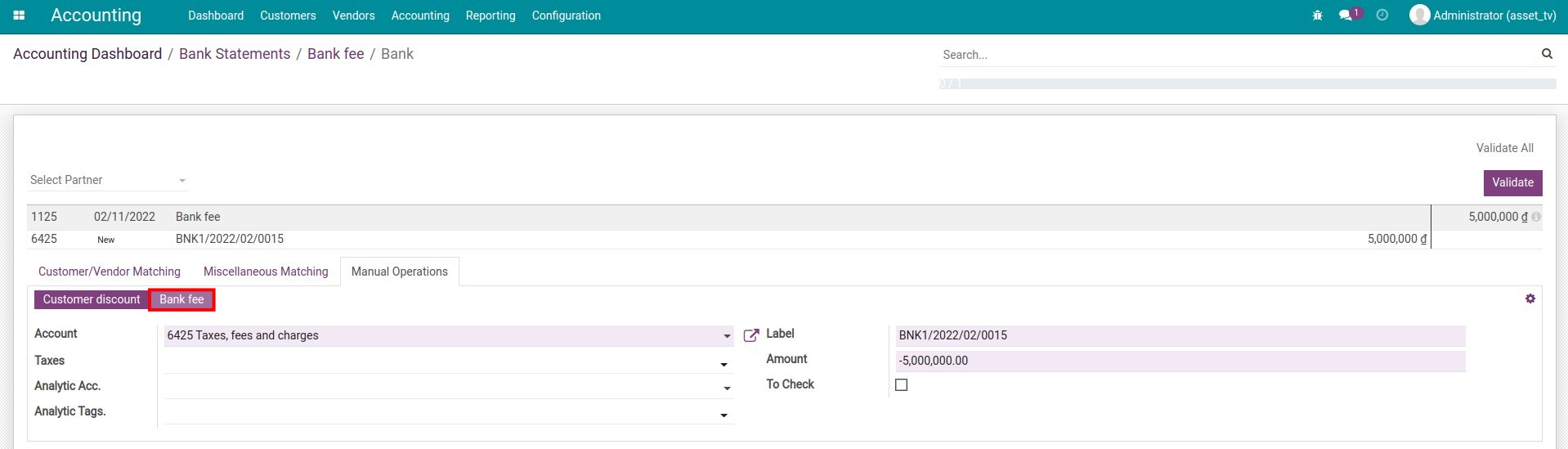Go to Bank Statements breadcrumb link

coord(235,54)
